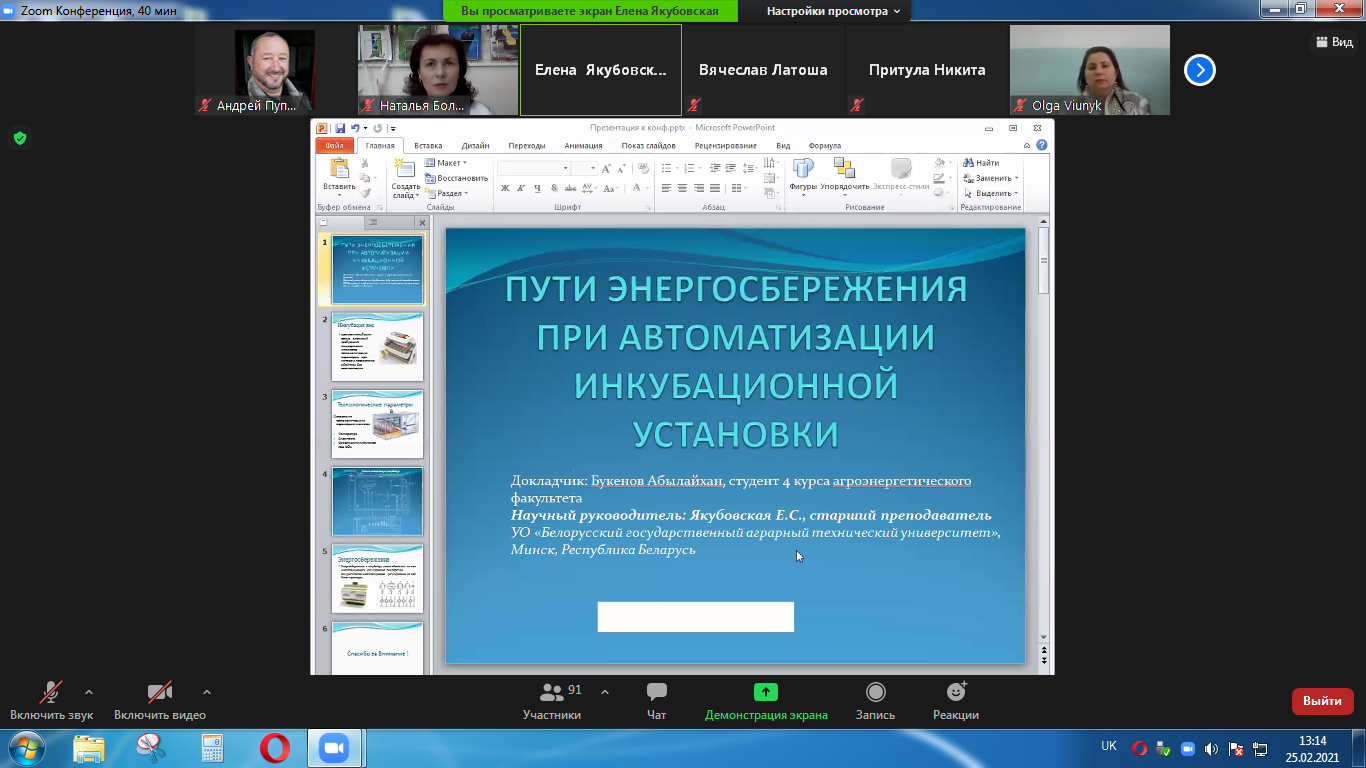Click the Windows Start button
Image resolution: width=1366 pixels, height=768 pixels.
pyautogui.click(x=24, y=747)
